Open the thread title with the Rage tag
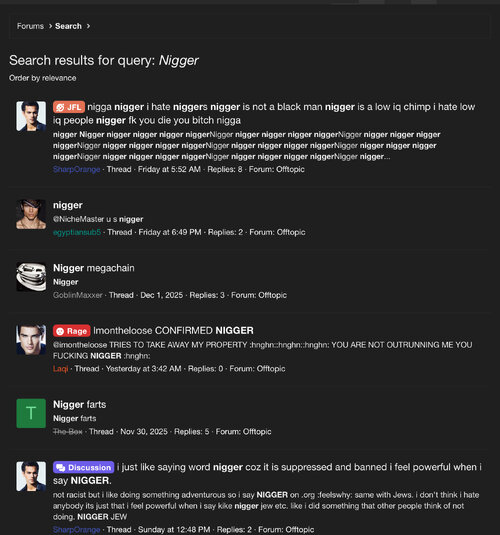The width and height of the screenshot is (500, 535). [173, 331]
